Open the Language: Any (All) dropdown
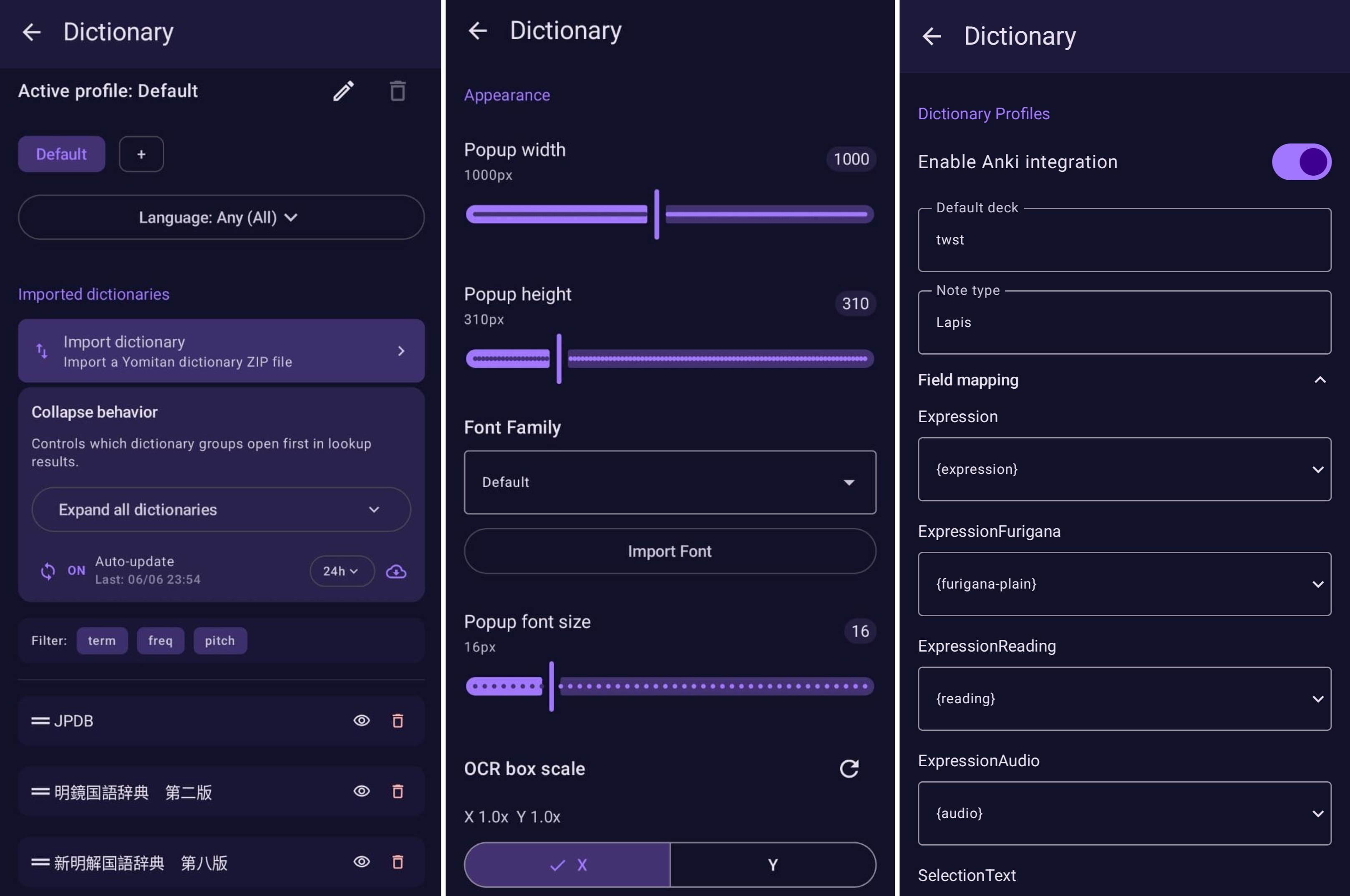 (221, 217)
